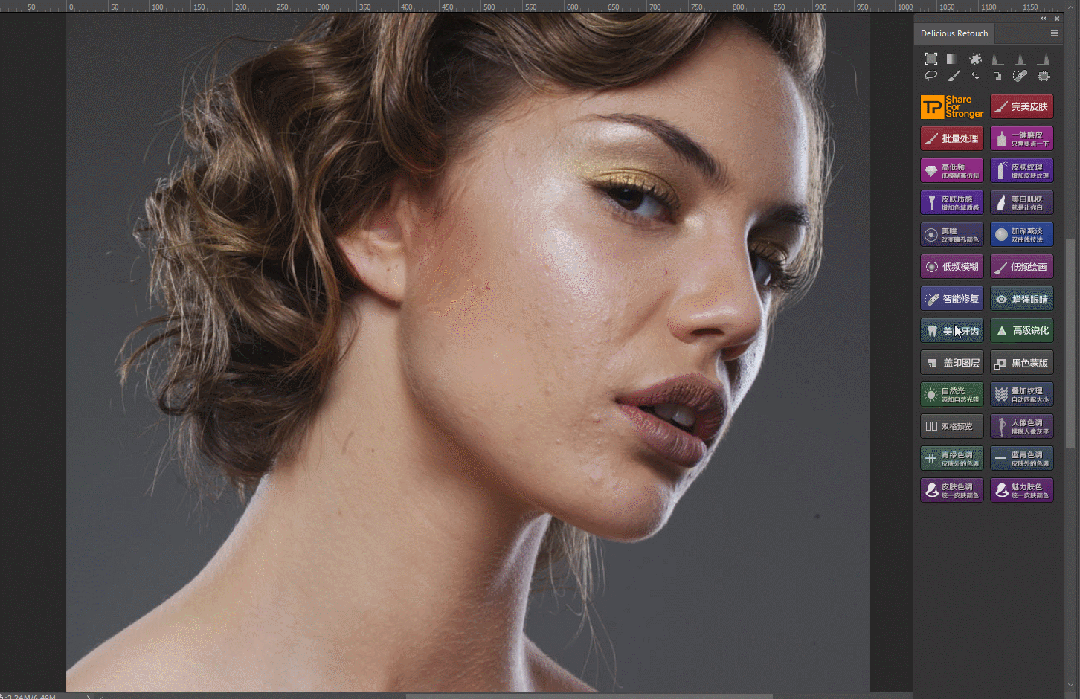Viewport: 1080px width, 699px height.
Task: Select the lasso icon in the panel
Action: click(931, 76)
